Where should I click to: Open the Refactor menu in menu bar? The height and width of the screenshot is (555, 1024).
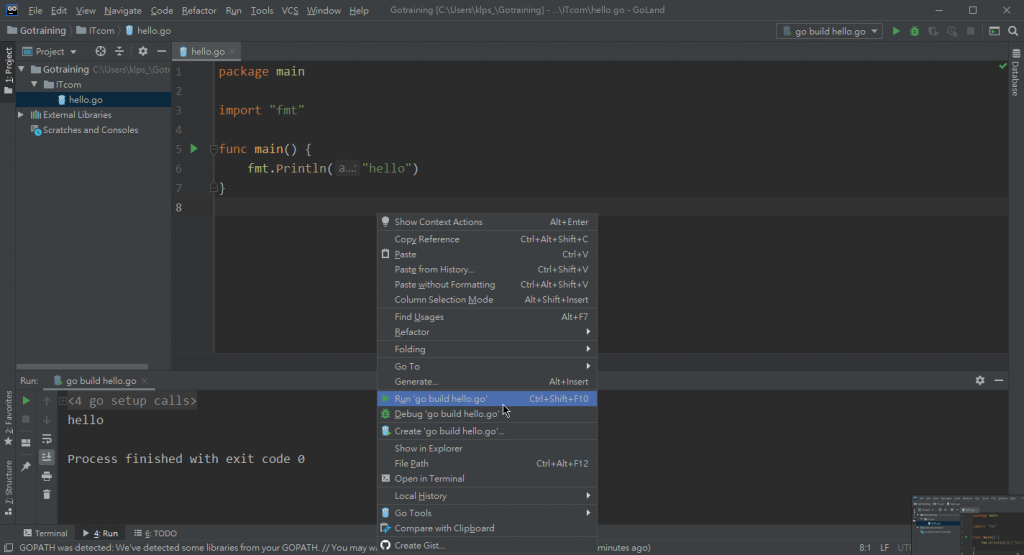pyautogui.click(x=199, y=10)
